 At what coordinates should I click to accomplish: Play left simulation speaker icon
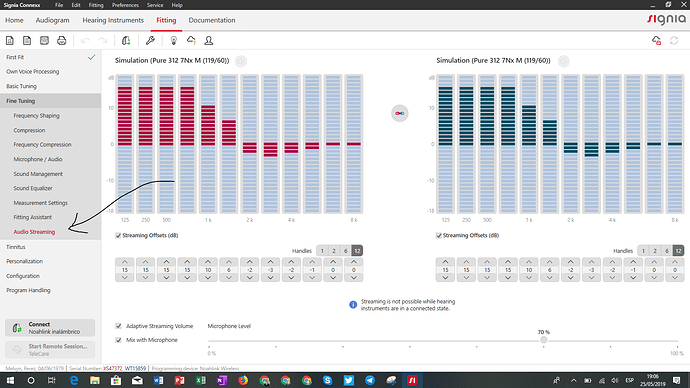(241, 61)
